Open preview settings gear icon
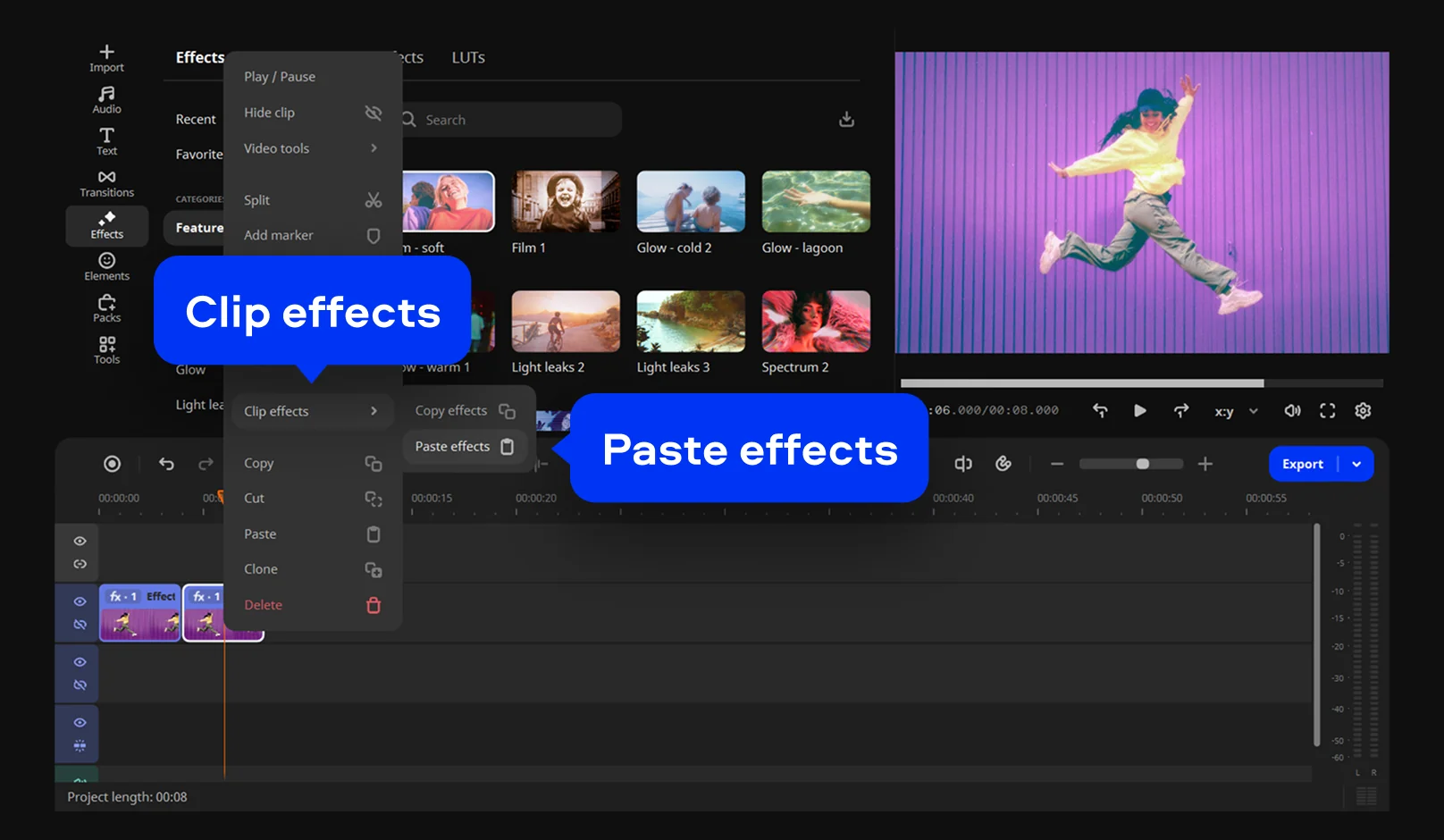This screenshot has height=840, width=1444. 1363,411
